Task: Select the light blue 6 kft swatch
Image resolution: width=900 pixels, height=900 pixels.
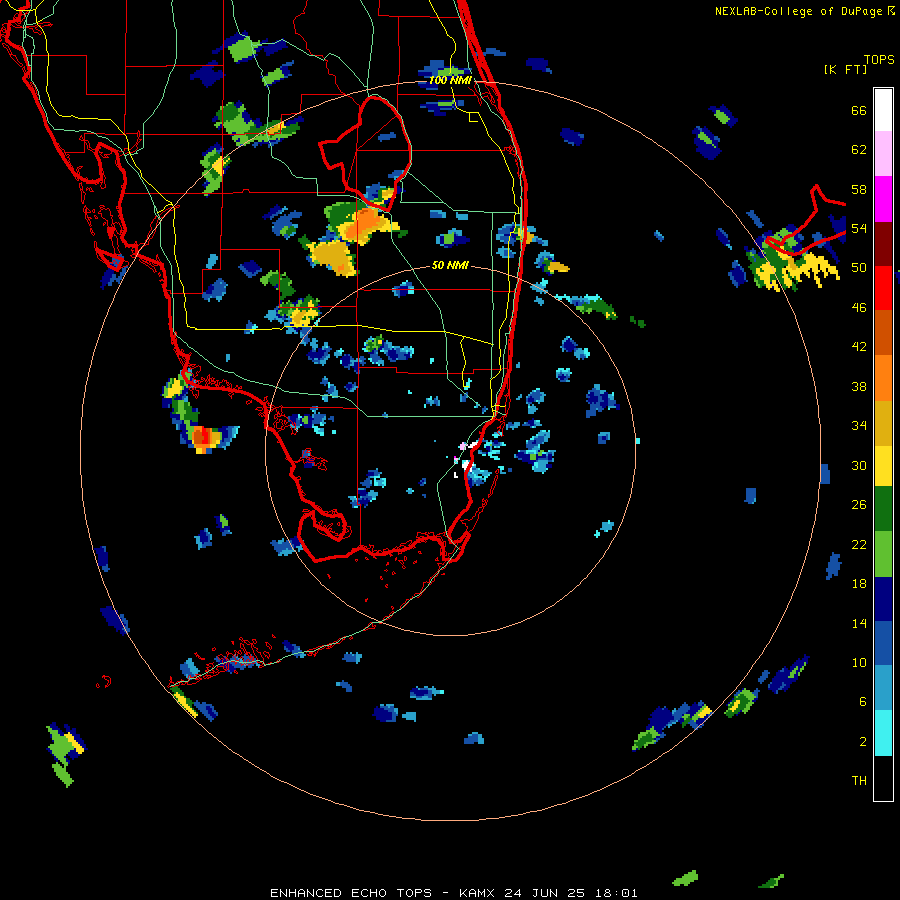Action: 883,688
